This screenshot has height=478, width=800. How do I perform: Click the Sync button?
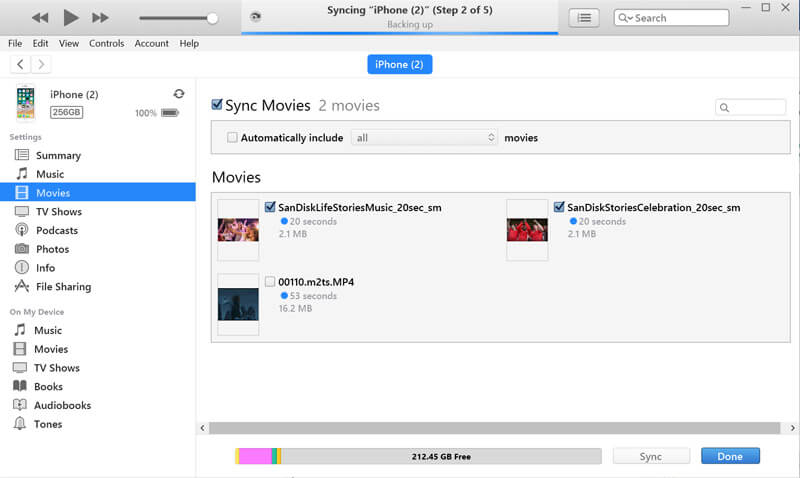pyautogui.click(x=651, y=456)
